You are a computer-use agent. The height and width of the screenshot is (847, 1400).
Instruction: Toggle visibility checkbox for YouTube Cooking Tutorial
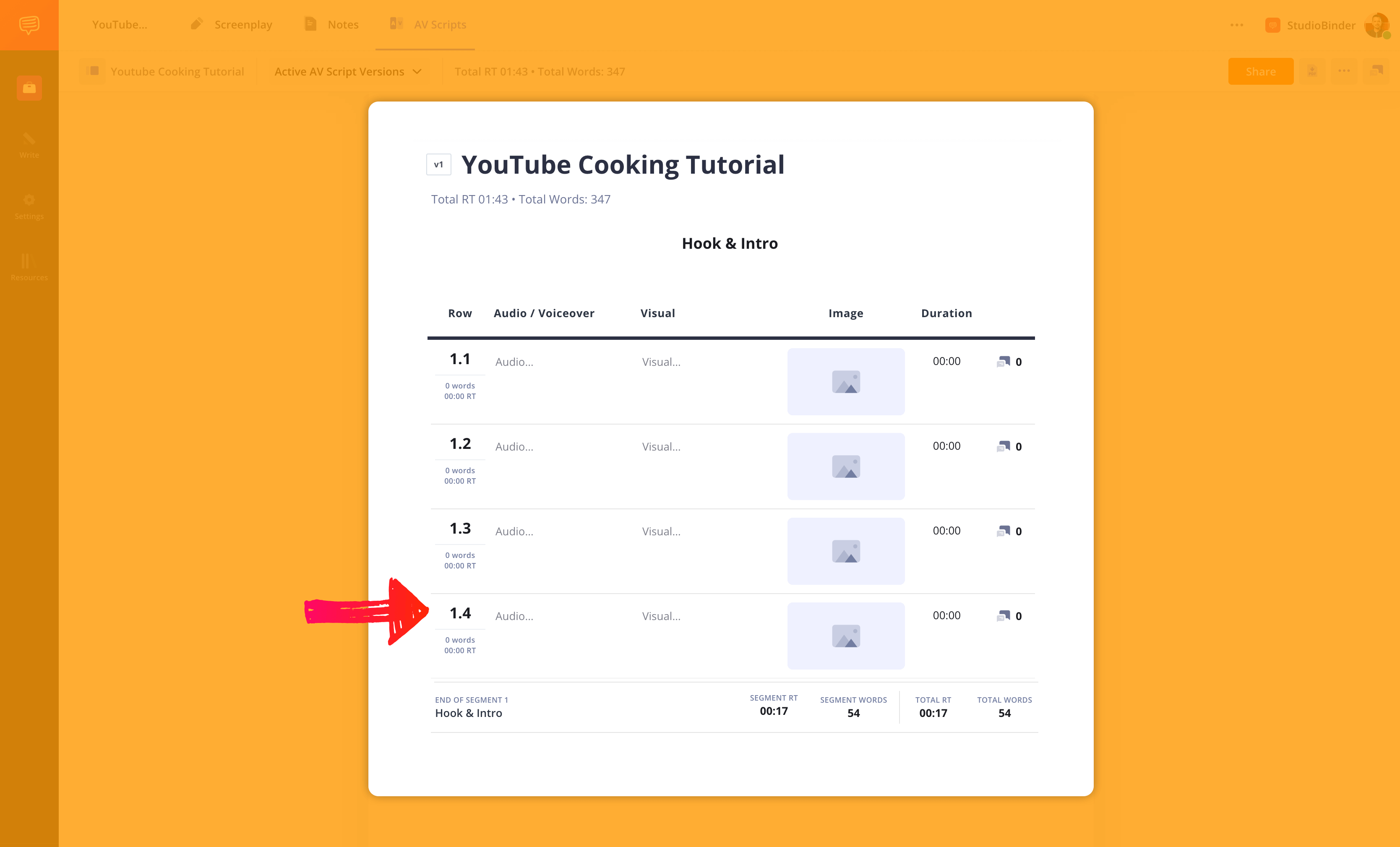tap(94, 70)
